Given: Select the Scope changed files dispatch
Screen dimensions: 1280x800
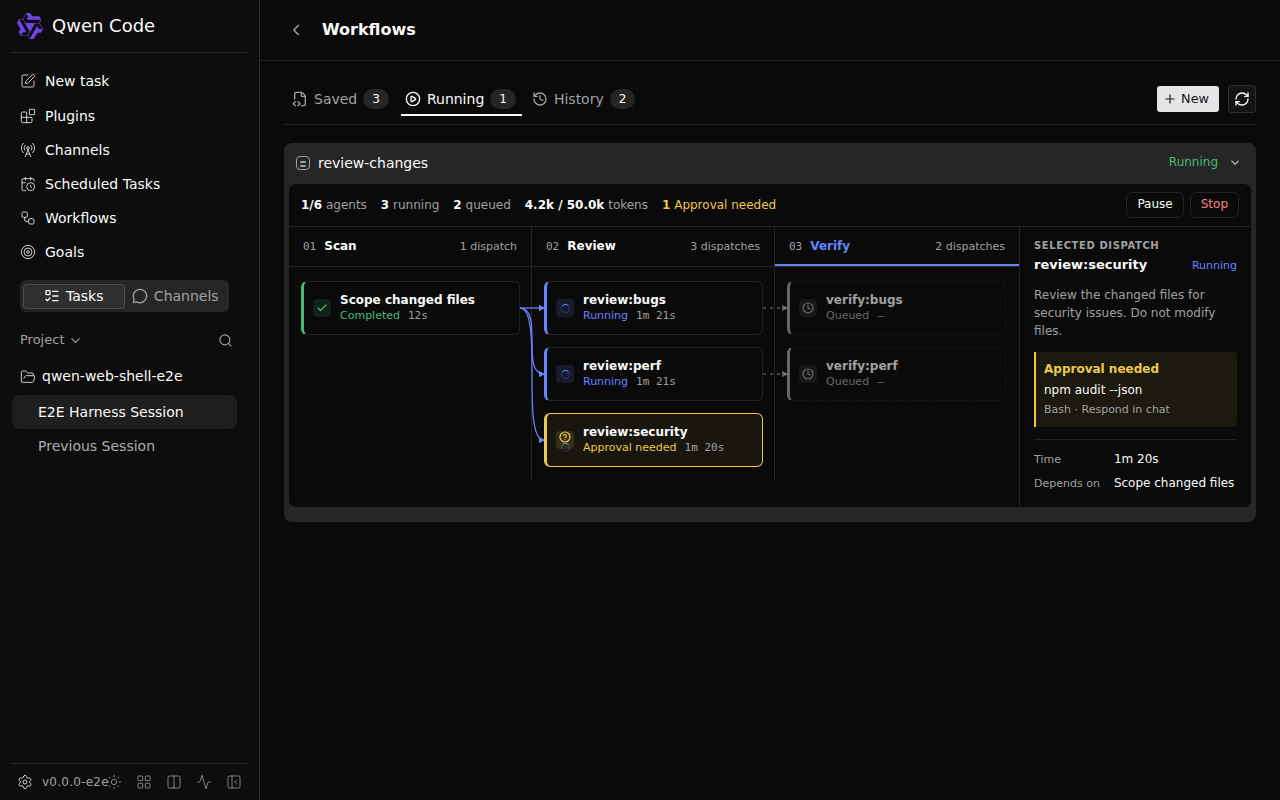Looking at the screenshot, I should [x=410, y=307].
